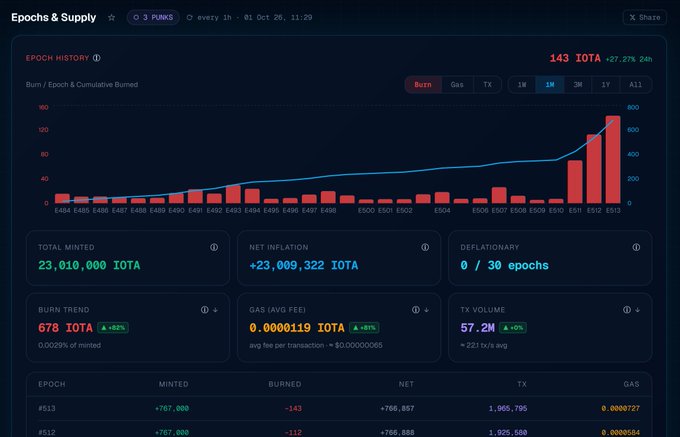Select the All time range

(635, 85)
